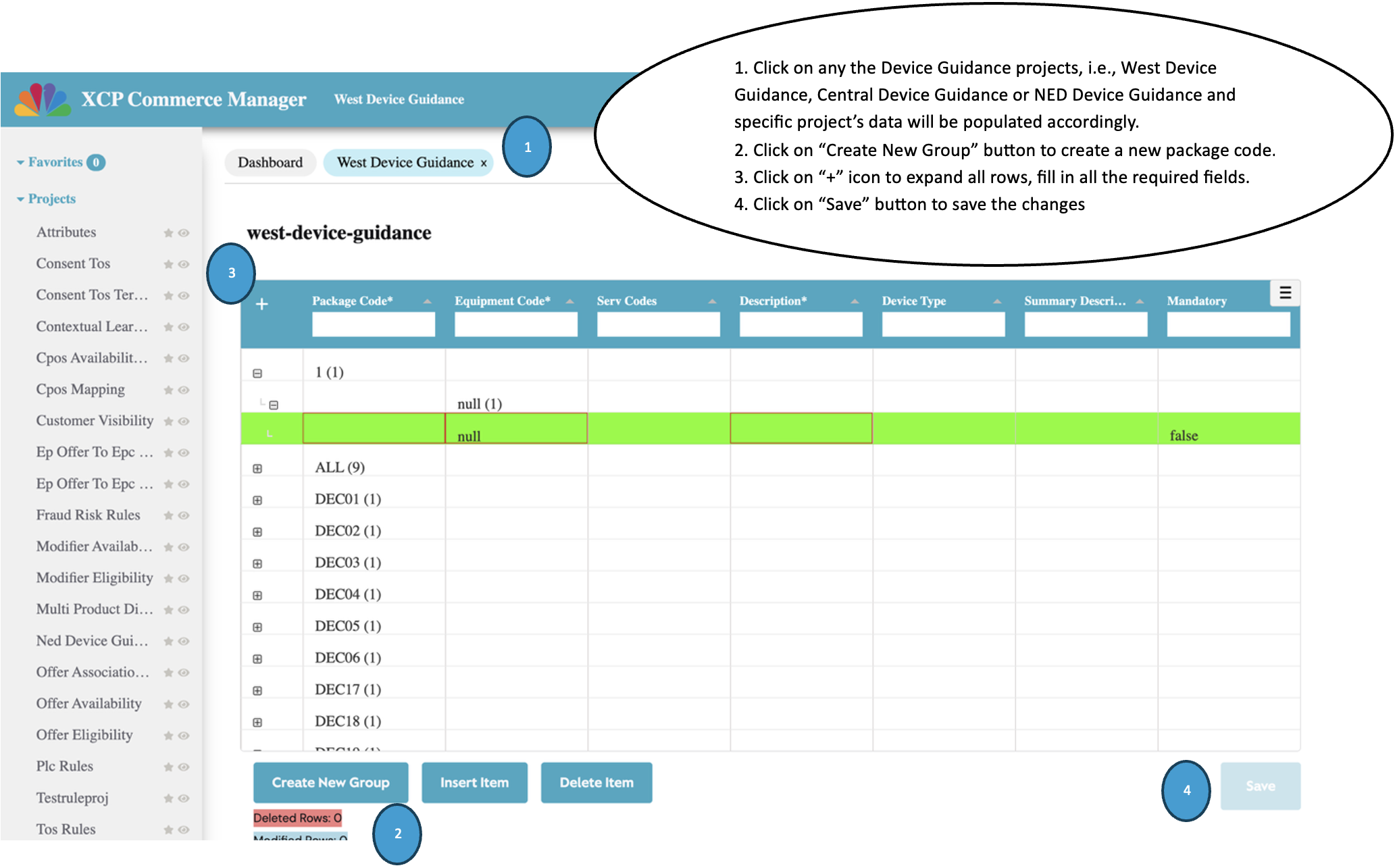
Task: Open Consent Tos Ter… project
Action: click(x=91, y=295)
